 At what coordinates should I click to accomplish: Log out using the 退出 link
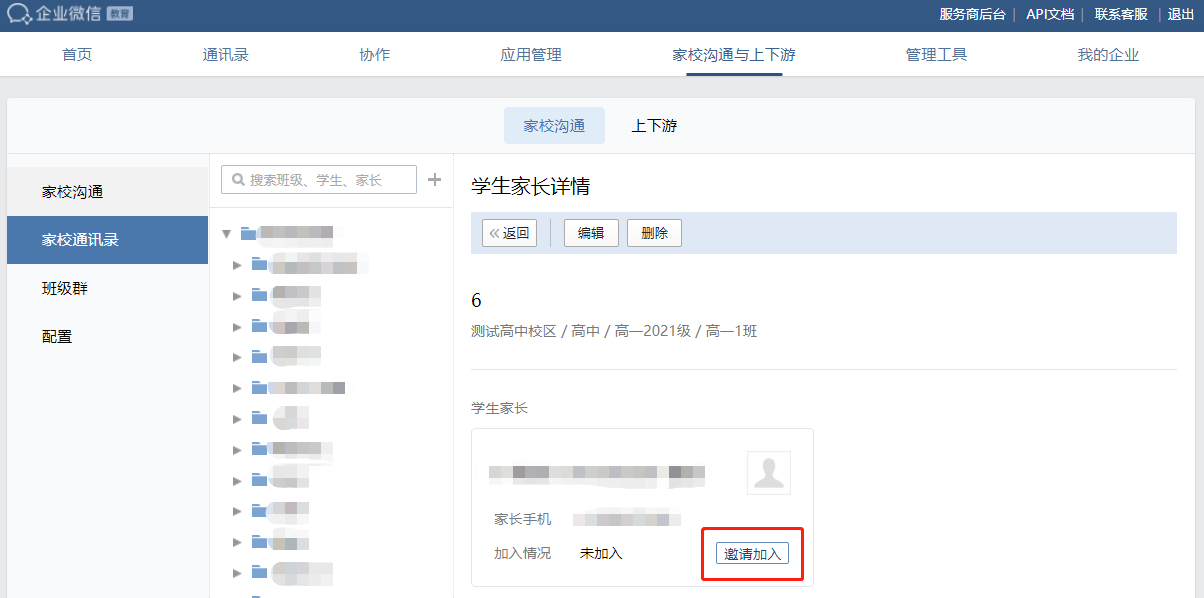(x=1181, y=14)
